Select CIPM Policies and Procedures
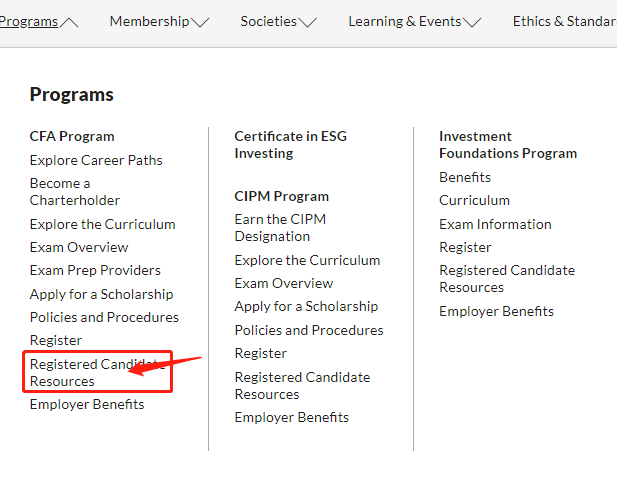The image size is (617, 478). 309,330
